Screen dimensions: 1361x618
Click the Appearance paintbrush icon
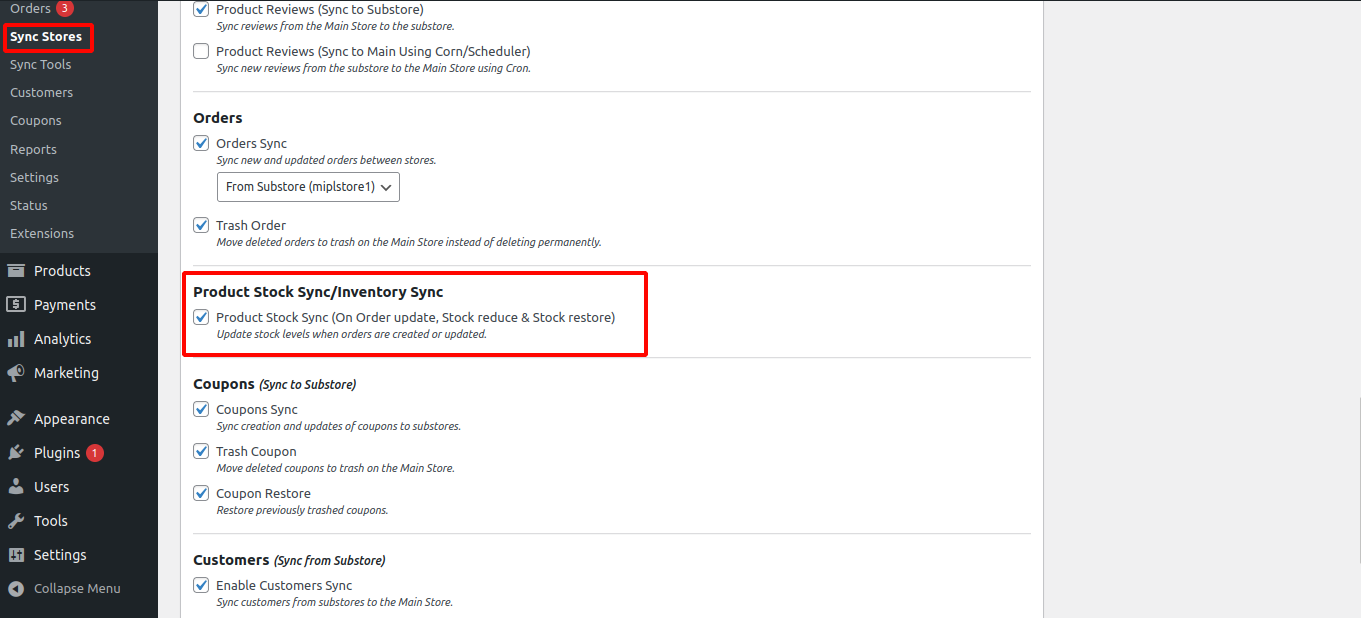(x=16, y=419)
